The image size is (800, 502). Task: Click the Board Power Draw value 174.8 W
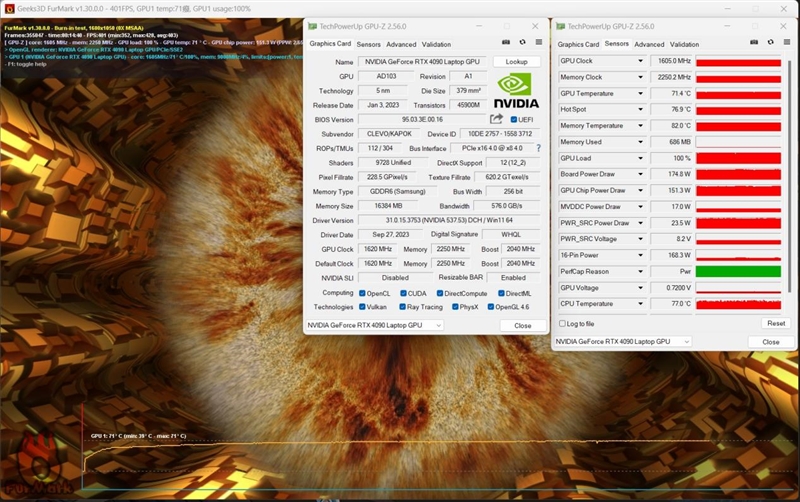pos(671,174)
